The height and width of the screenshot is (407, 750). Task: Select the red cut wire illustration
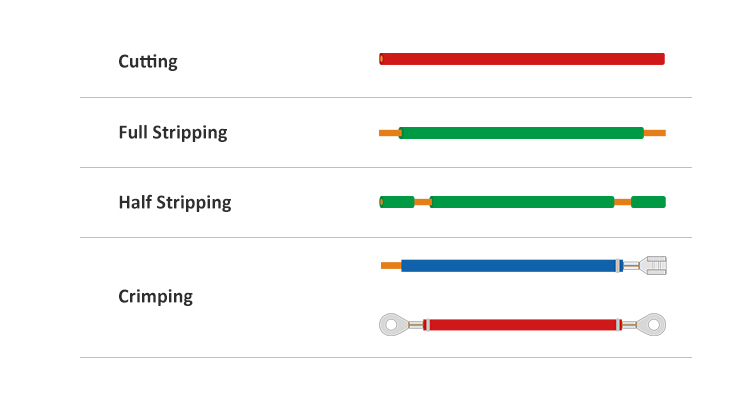pos(522,59)
